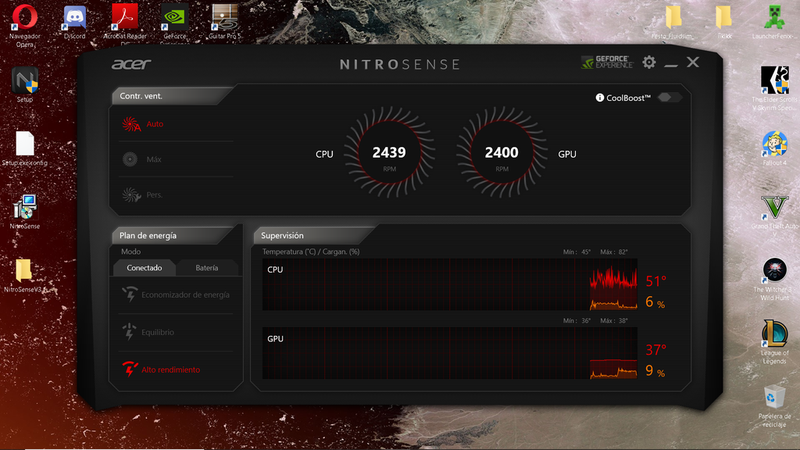Open Acrobat Reader desktop shortcut
This screenshot has height=450, width=800.
pyautogui.click(x=124, y=22)
